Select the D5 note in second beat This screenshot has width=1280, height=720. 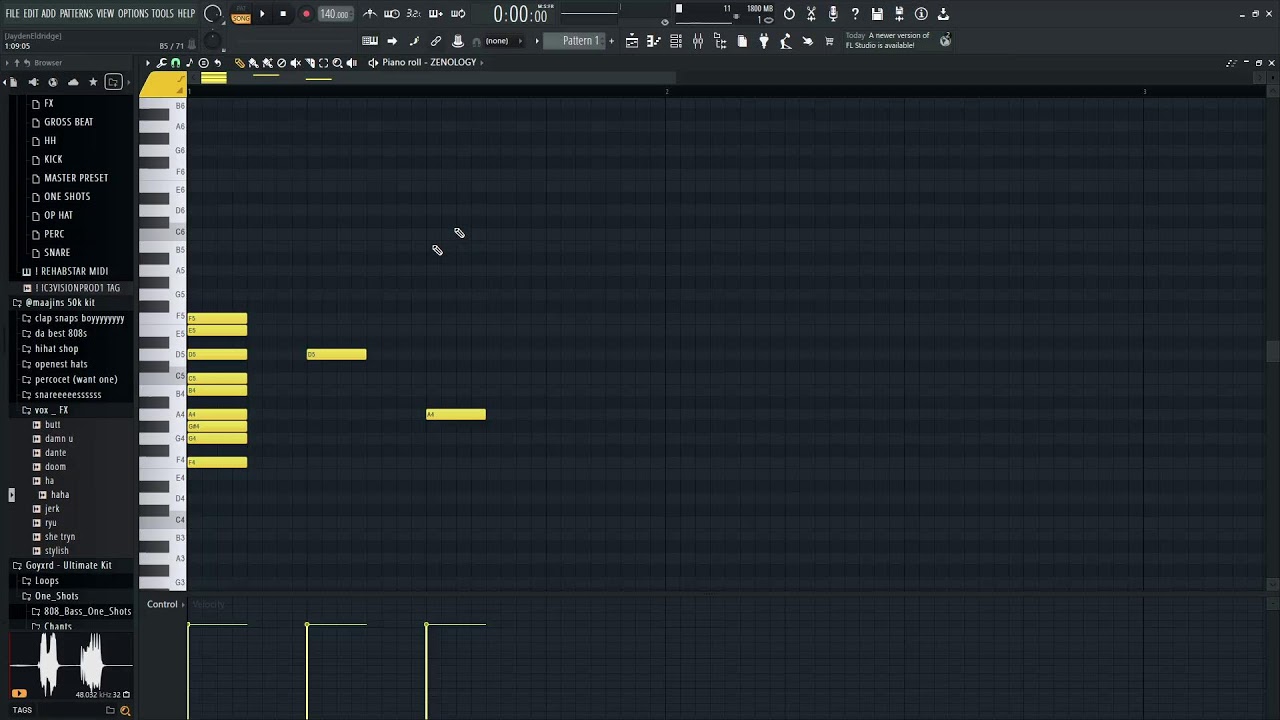click(x=336, y=355)
